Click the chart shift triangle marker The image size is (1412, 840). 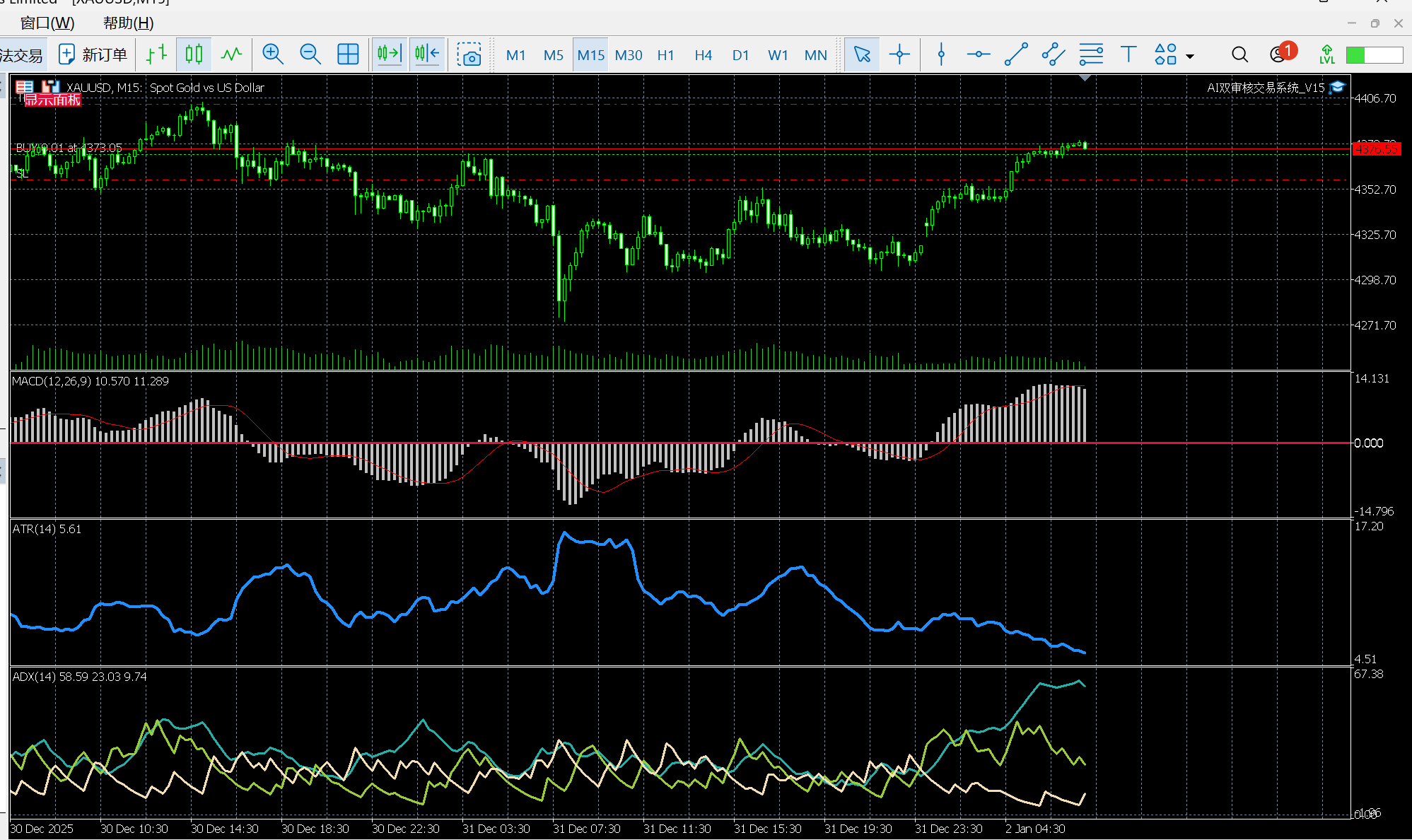coord(1085,78)
